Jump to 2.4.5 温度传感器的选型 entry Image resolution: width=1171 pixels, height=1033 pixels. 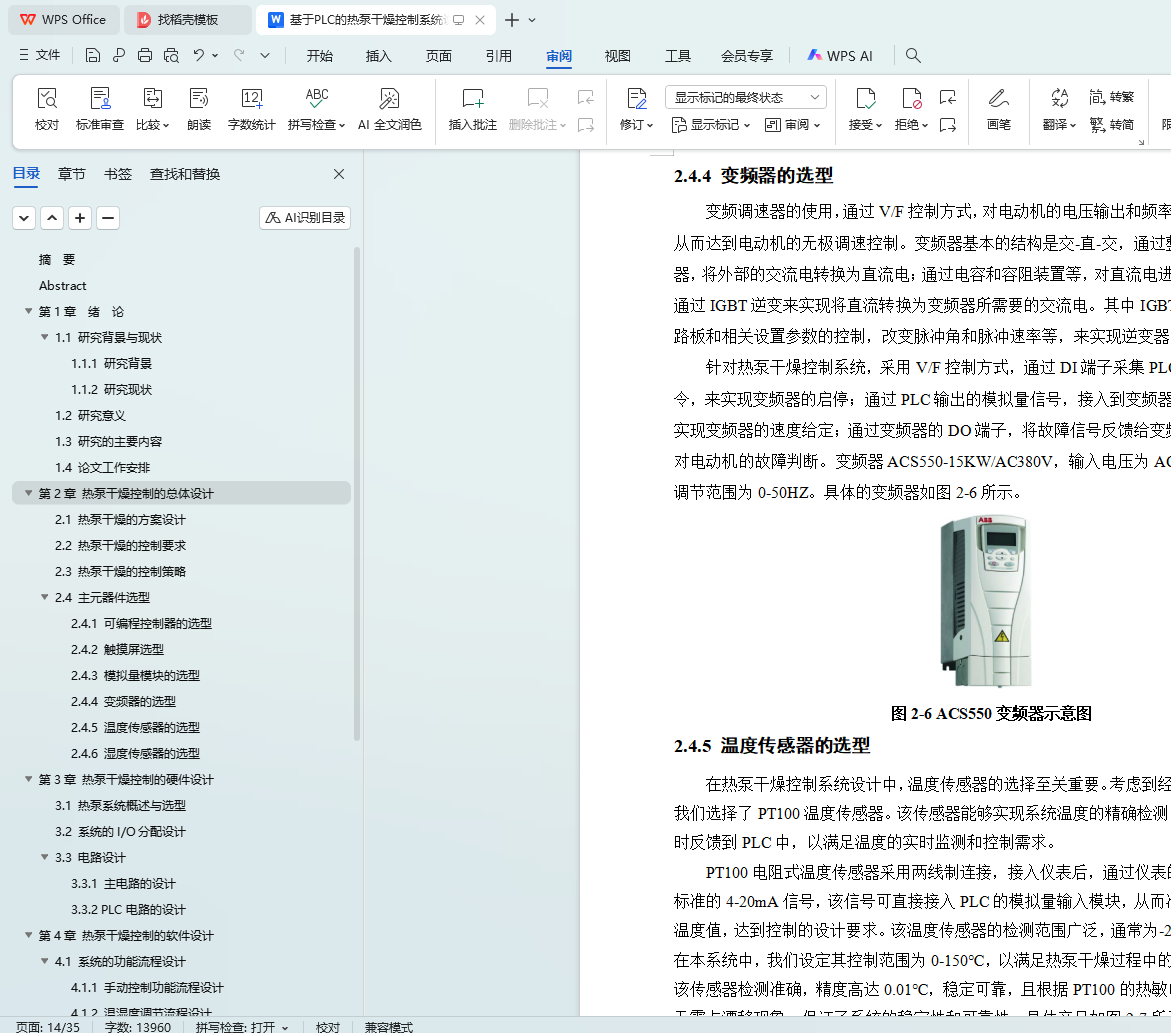coord(135,727)
